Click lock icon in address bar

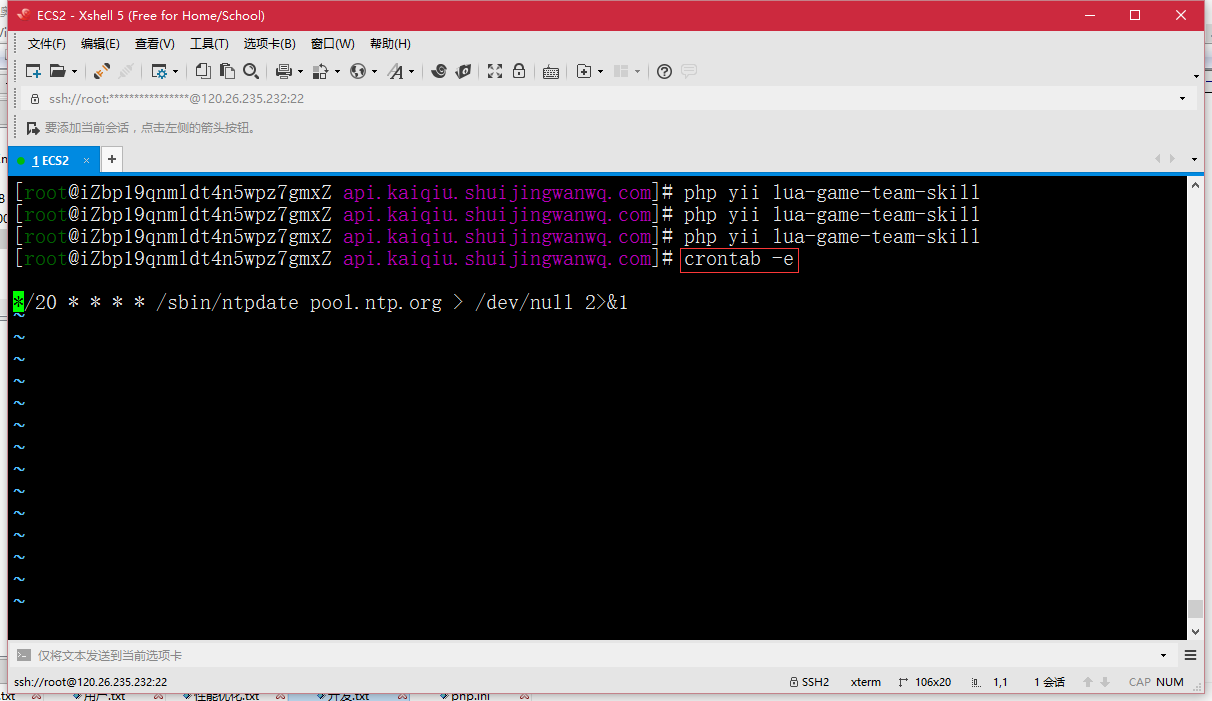(36, 99)
